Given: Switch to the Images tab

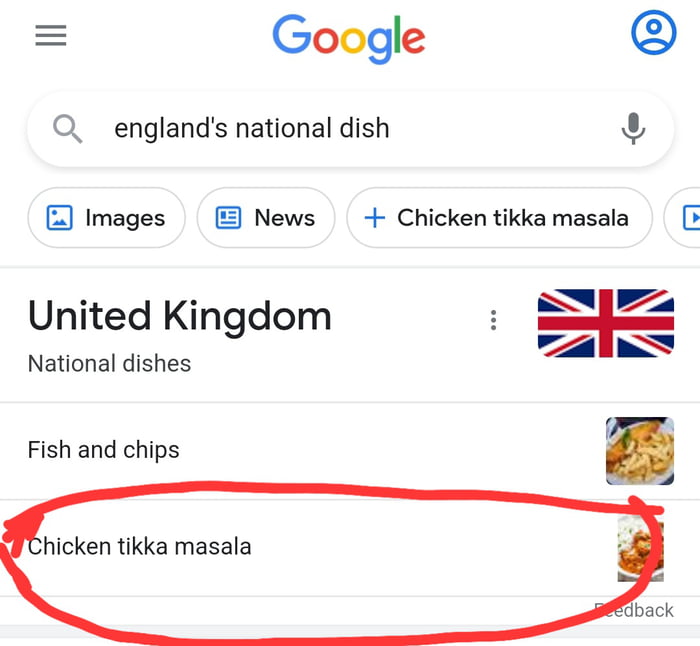Looking at the screenshot, I should 106,218.
